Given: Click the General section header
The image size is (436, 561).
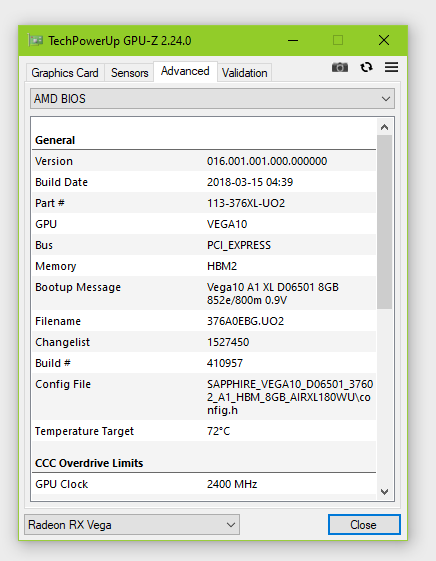Looking at the screenshot, I should (x=55, y=140).
